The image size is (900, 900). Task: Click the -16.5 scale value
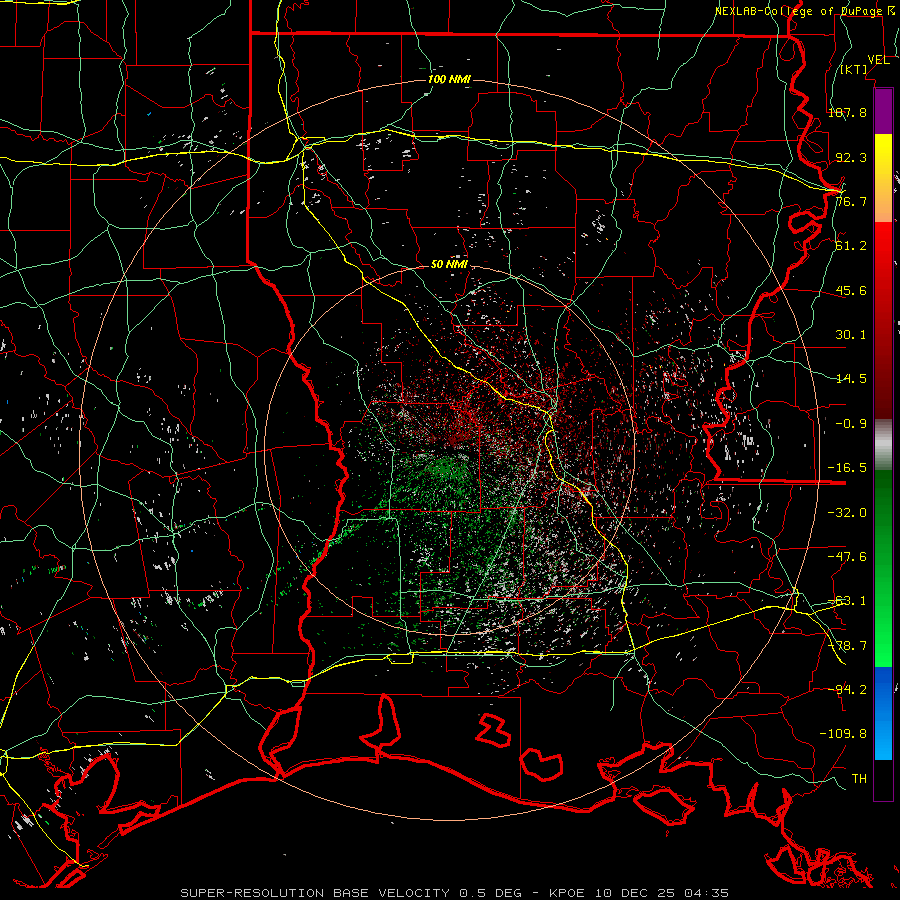coord(847,468)
